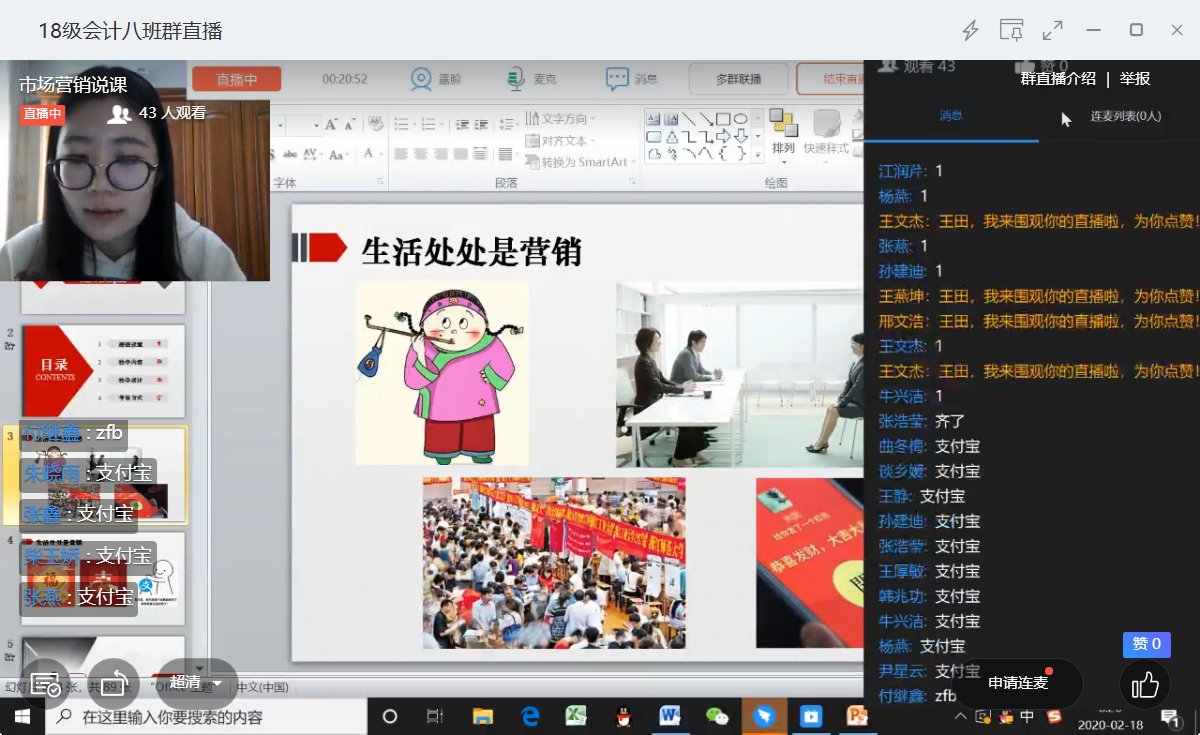Click the lightning bolt icon in title bar
This screenshot has height=735, width=1200.
970,31
